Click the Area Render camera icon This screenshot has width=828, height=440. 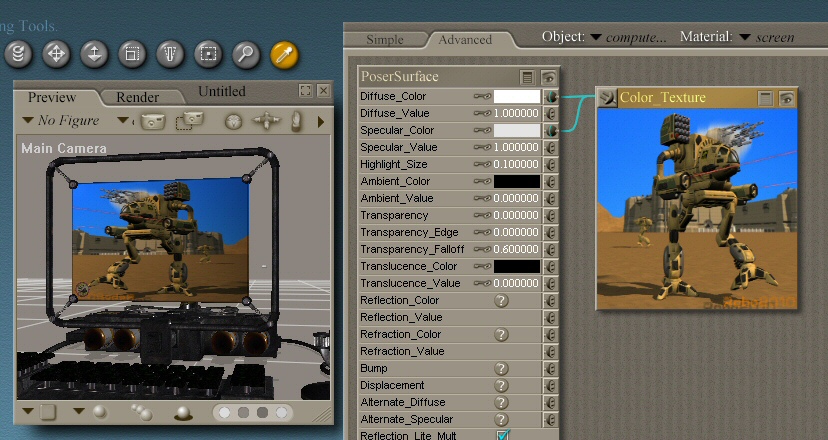pyautogui.click(x=190, y=120)
